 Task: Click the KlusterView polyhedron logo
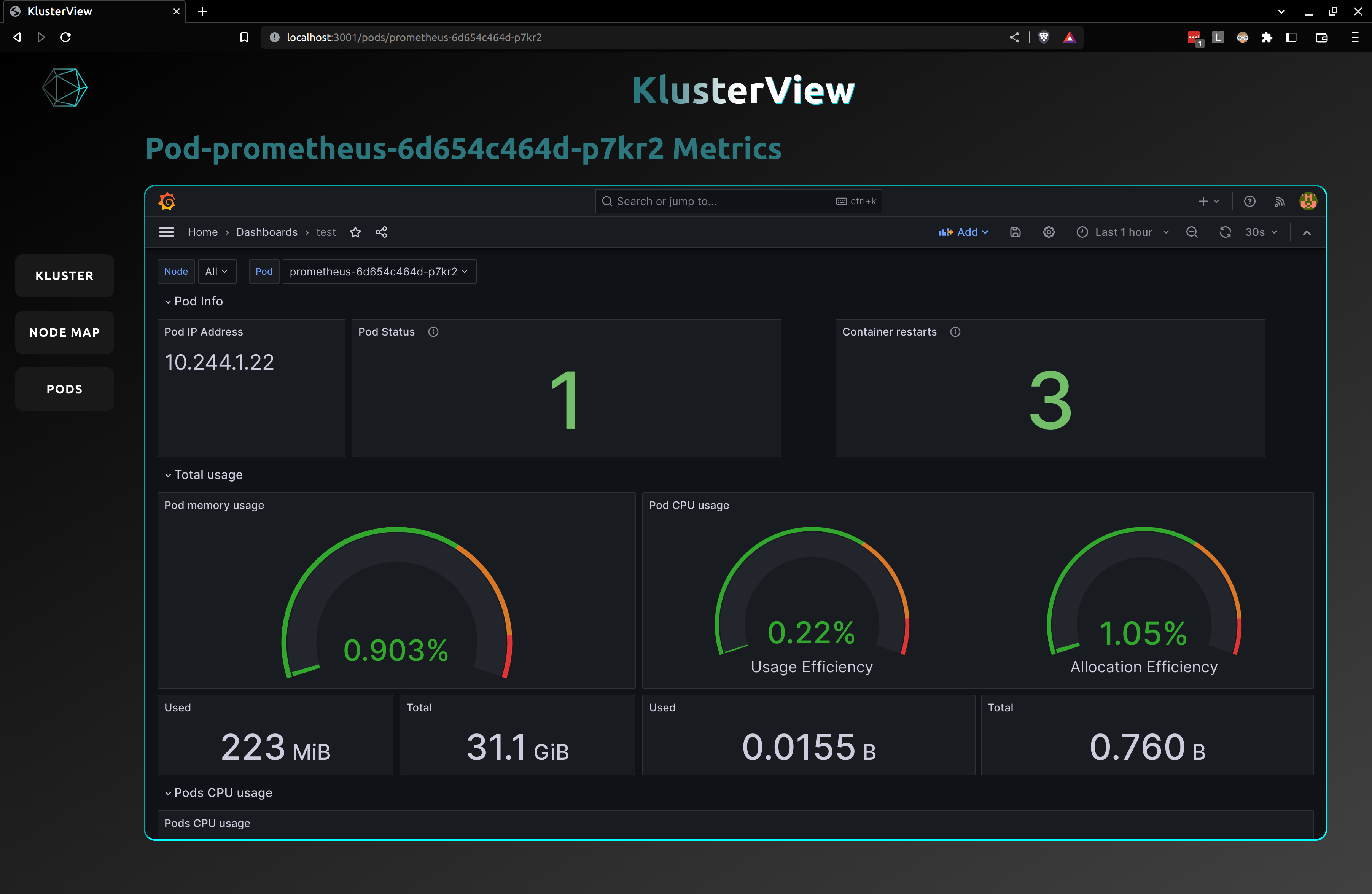(x=65, y=87)
